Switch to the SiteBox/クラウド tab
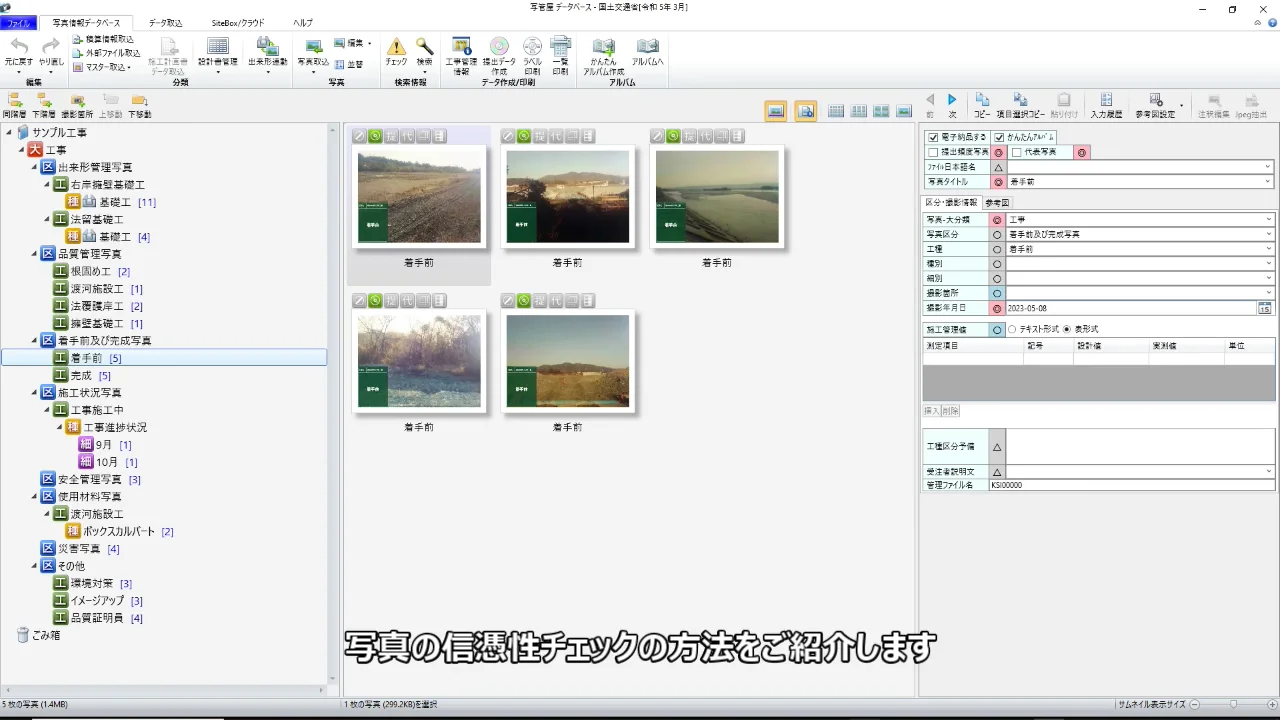The height and width of the screenshot is (720, 1280). point(238,22)
